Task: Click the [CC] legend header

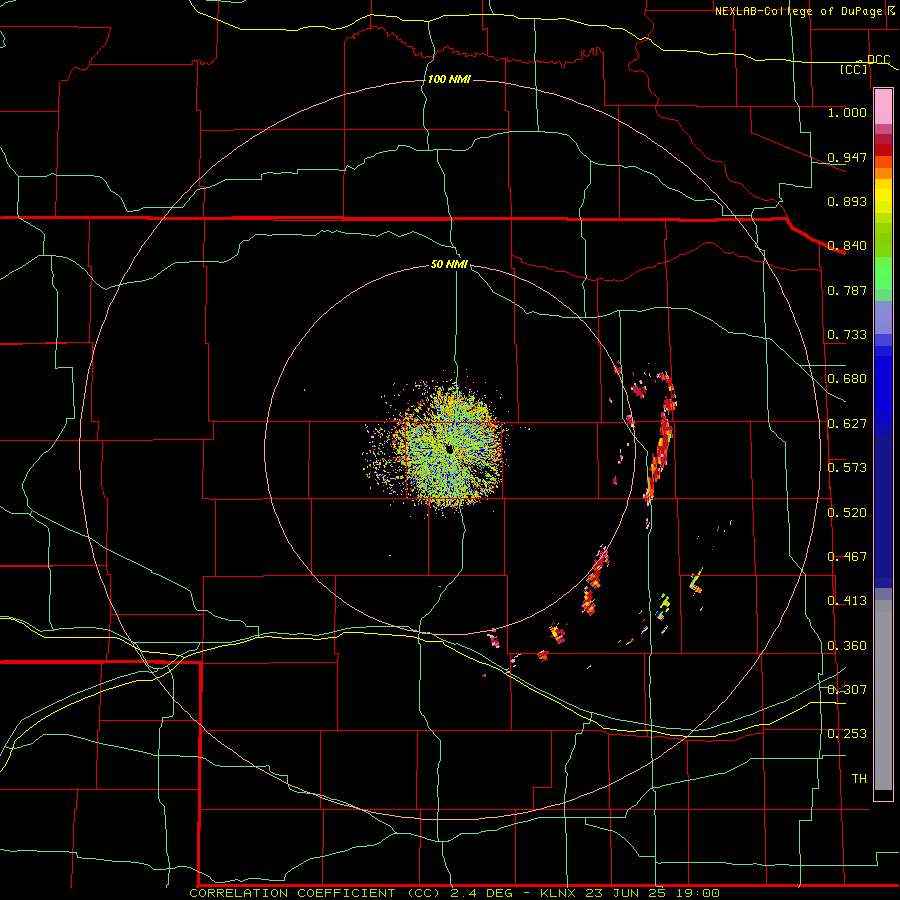Action: [854, 69]
